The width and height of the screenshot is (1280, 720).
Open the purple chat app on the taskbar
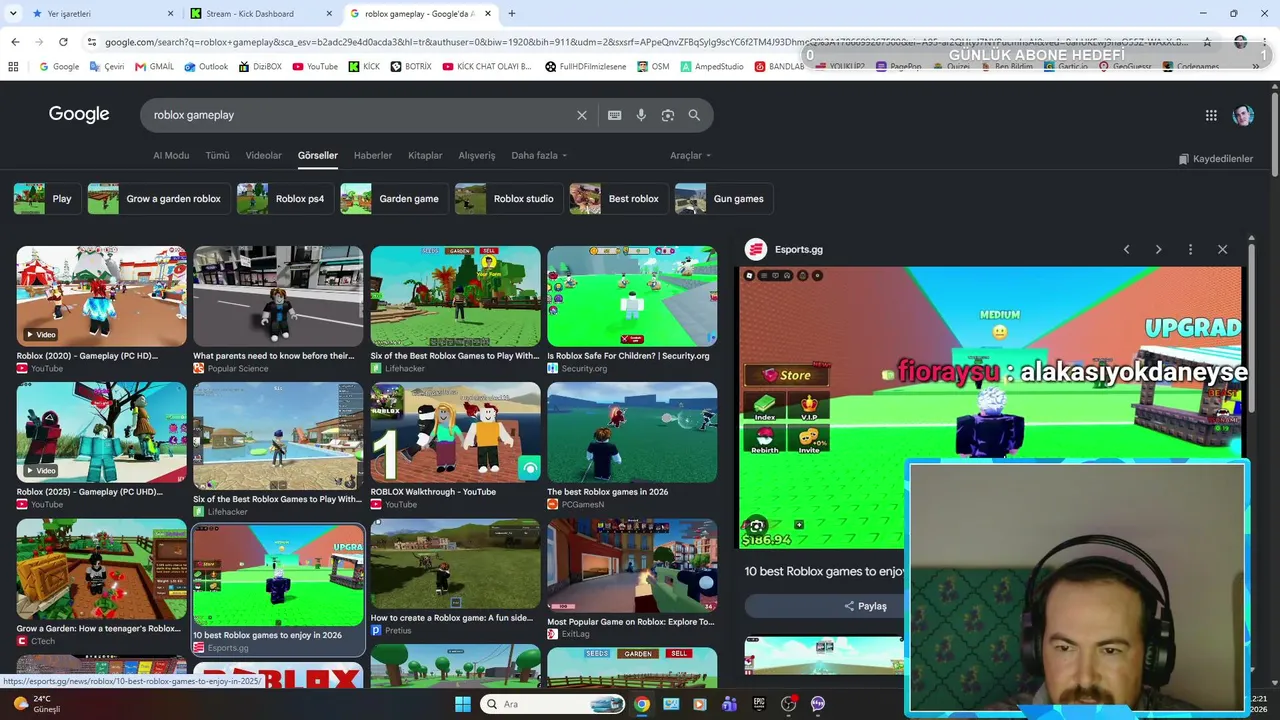point(818,704)
